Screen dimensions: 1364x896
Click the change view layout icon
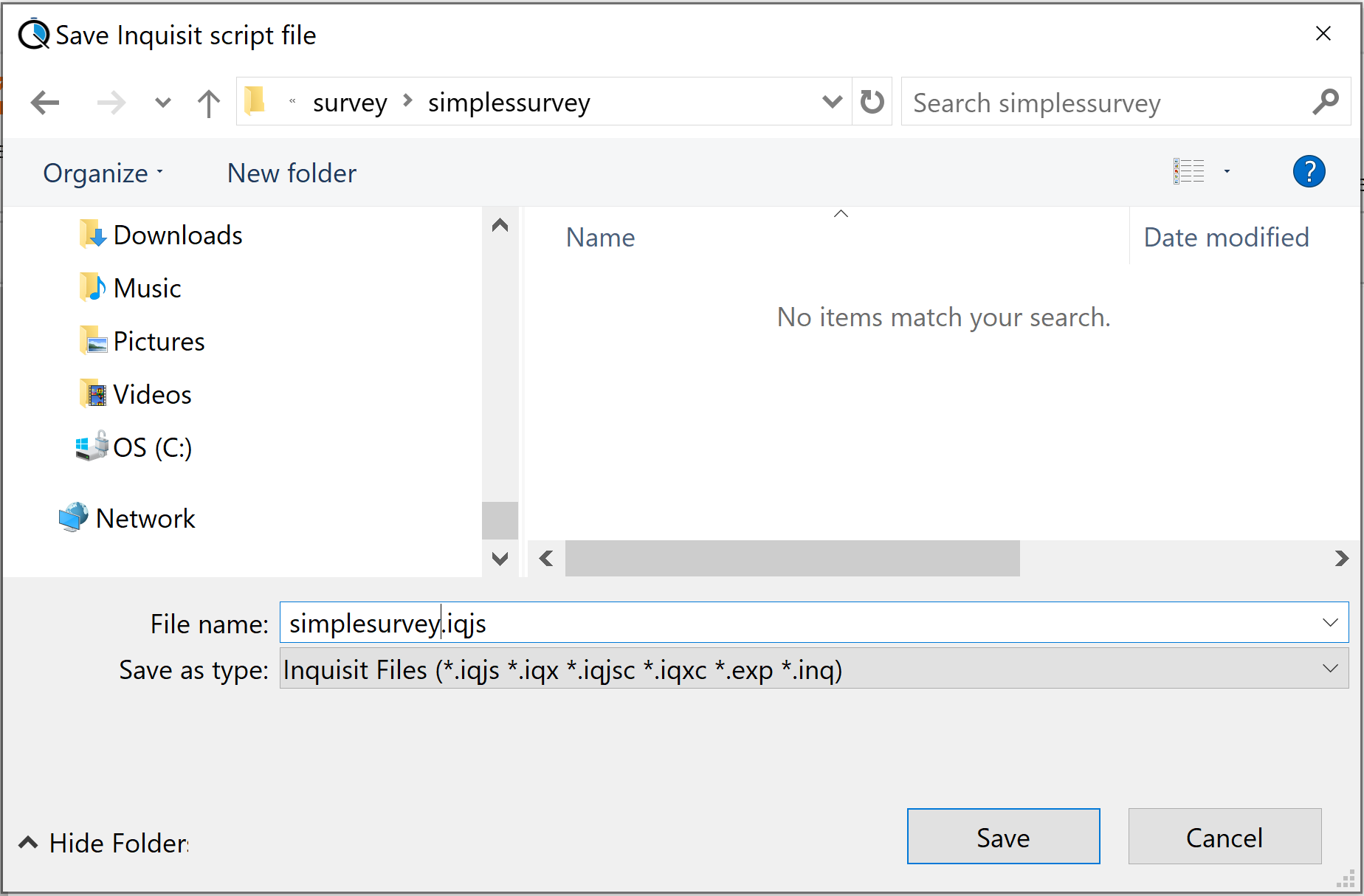(x=1188, y=172)
